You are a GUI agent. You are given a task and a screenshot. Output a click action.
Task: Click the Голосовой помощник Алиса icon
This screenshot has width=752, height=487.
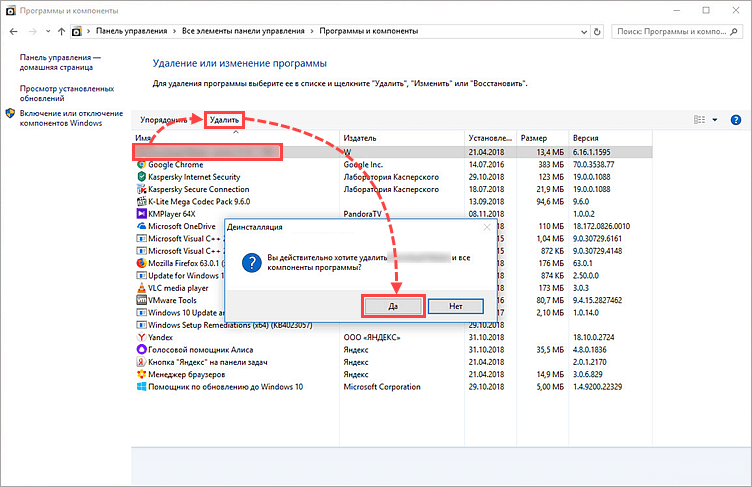pyautogui.click(x=141, y=350)
